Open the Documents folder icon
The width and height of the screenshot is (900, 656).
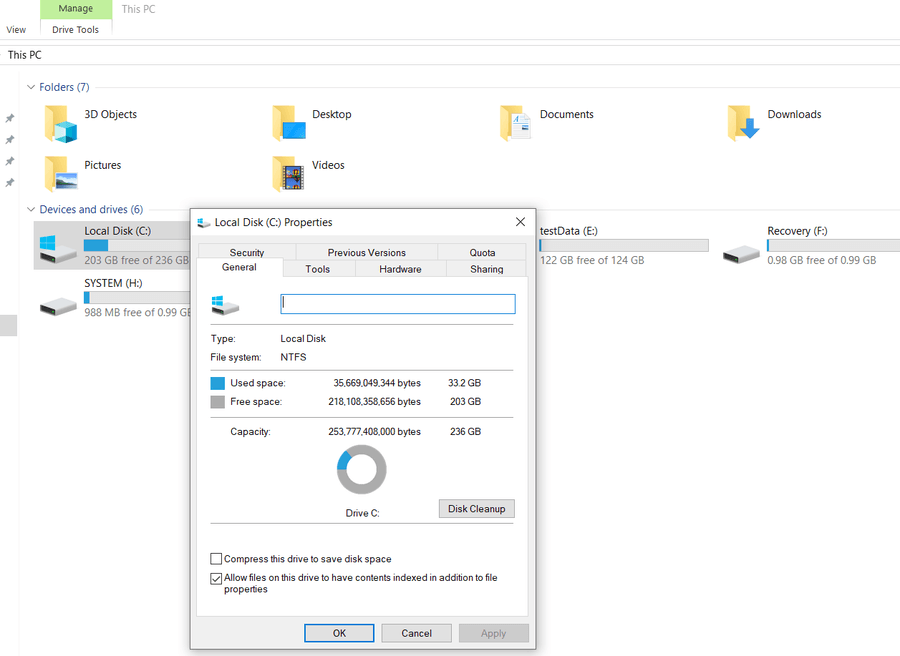click(515, 123)
